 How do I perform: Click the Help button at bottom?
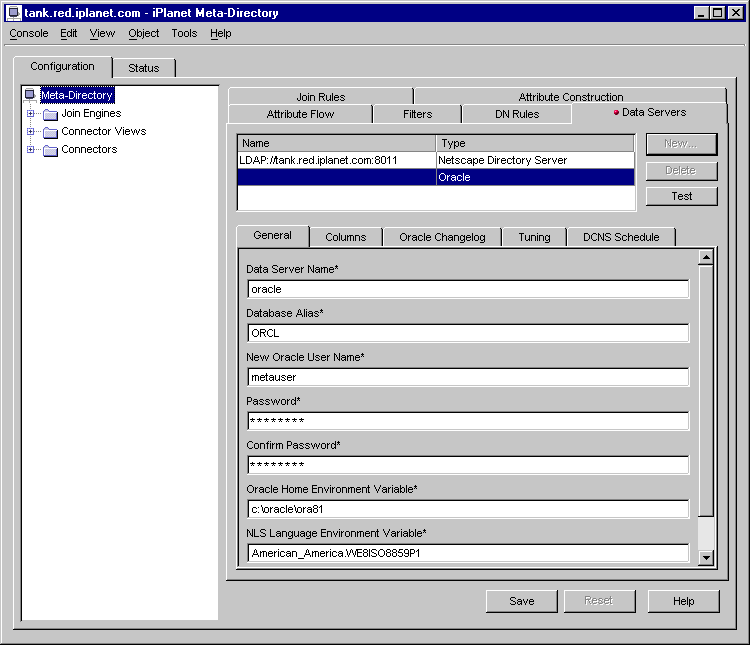684,601
